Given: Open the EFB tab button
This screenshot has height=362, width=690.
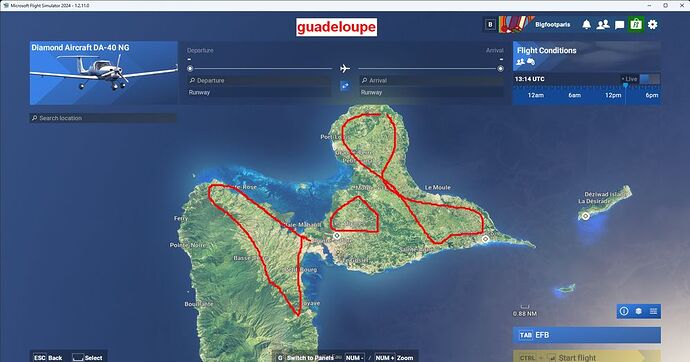Looking at the screenshot, I should coord(587,335).
